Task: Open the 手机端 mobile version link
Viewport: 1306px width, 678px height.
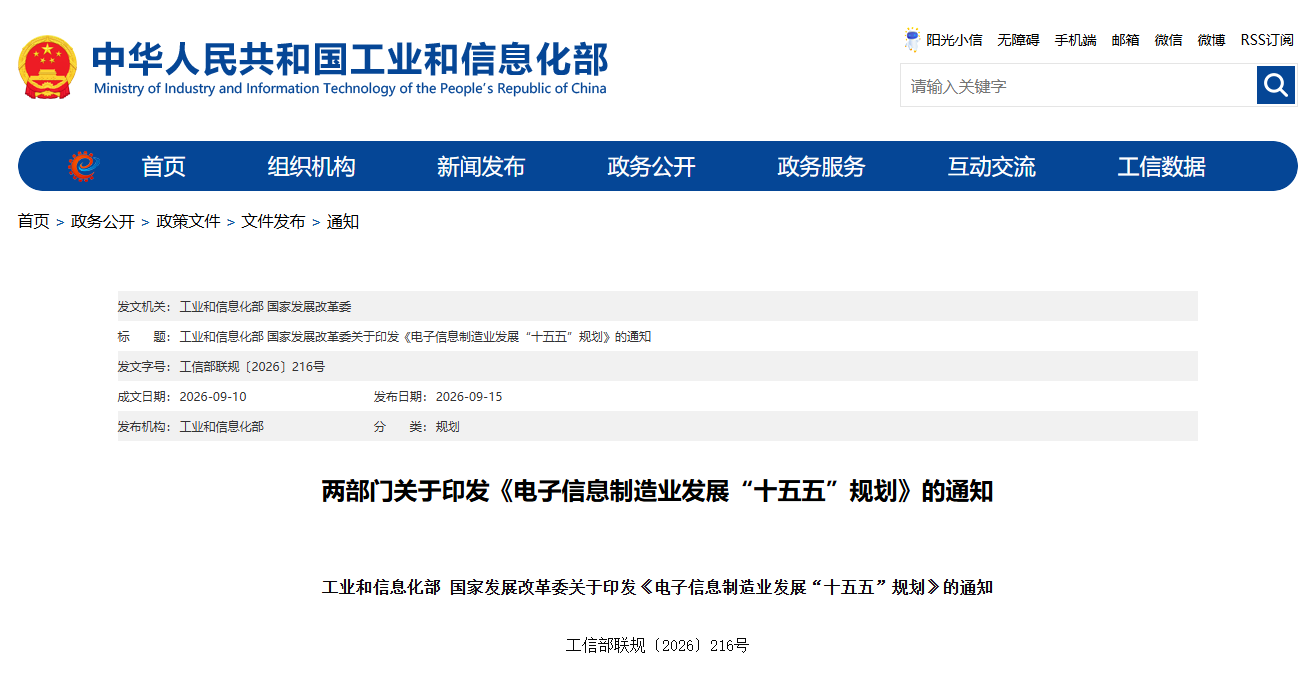Action: coord(1075,40)
